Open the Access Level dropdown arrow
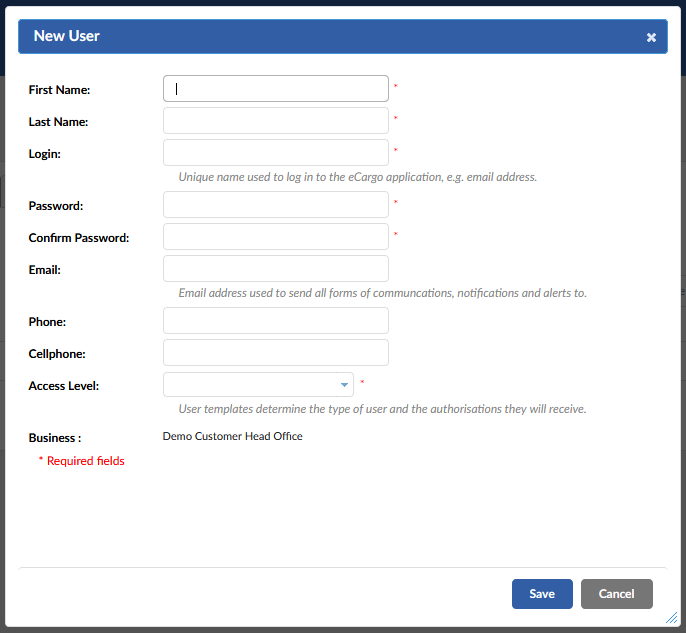 pos(344,385)
